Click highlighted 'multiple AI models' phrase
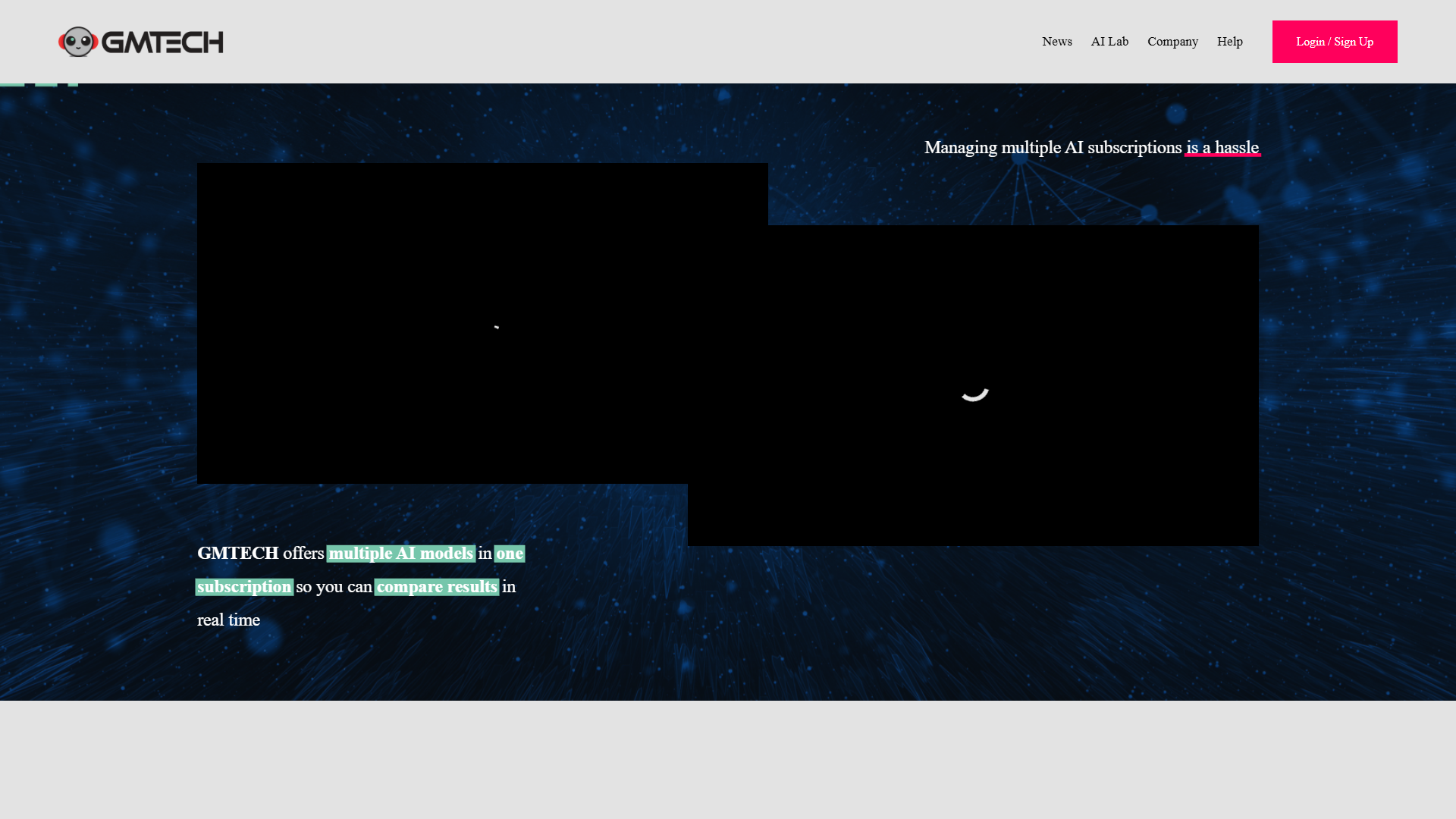 (401, 554)
